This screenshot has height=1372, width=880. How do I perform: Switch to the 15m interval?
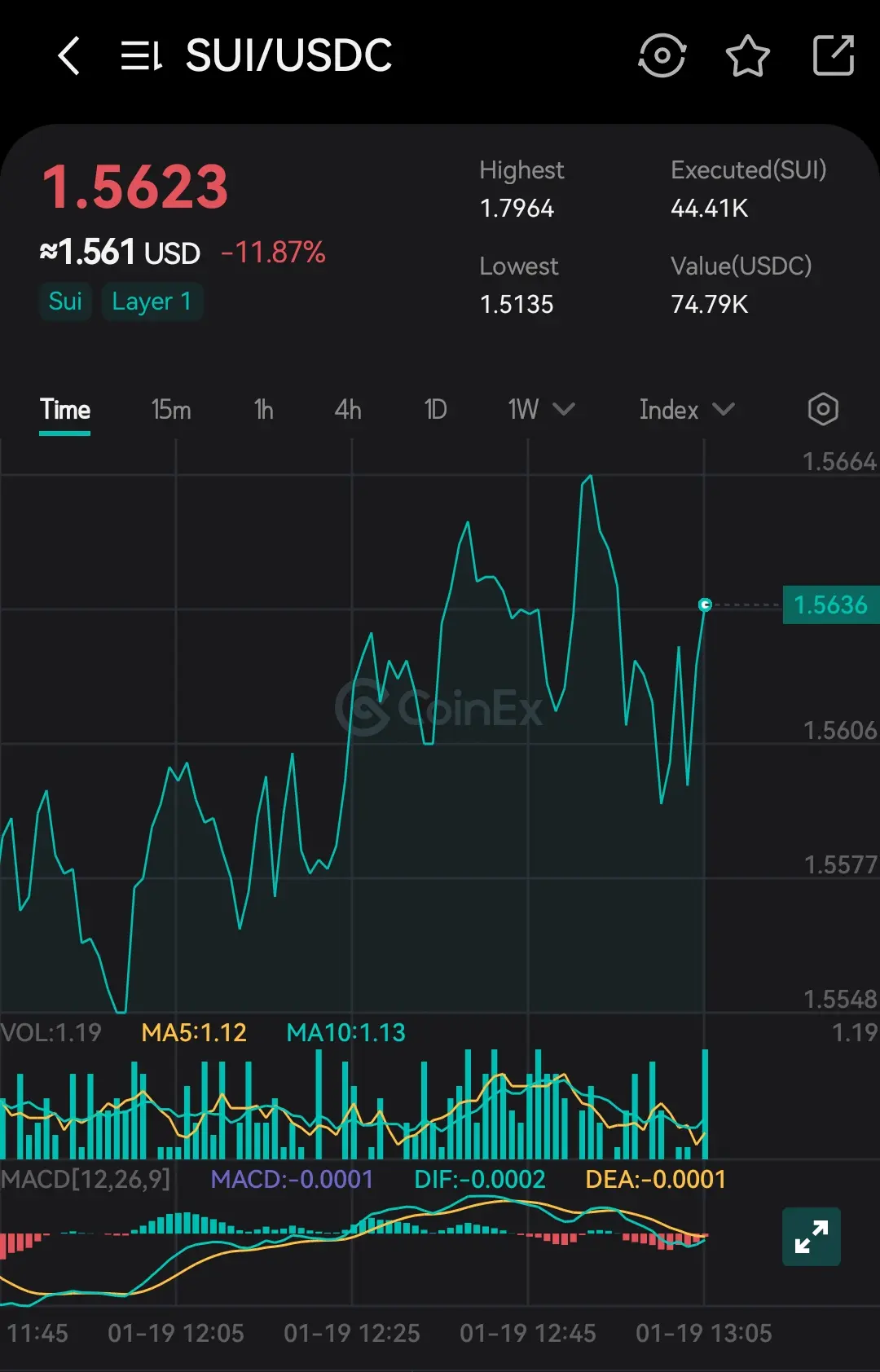pos(171,409)
